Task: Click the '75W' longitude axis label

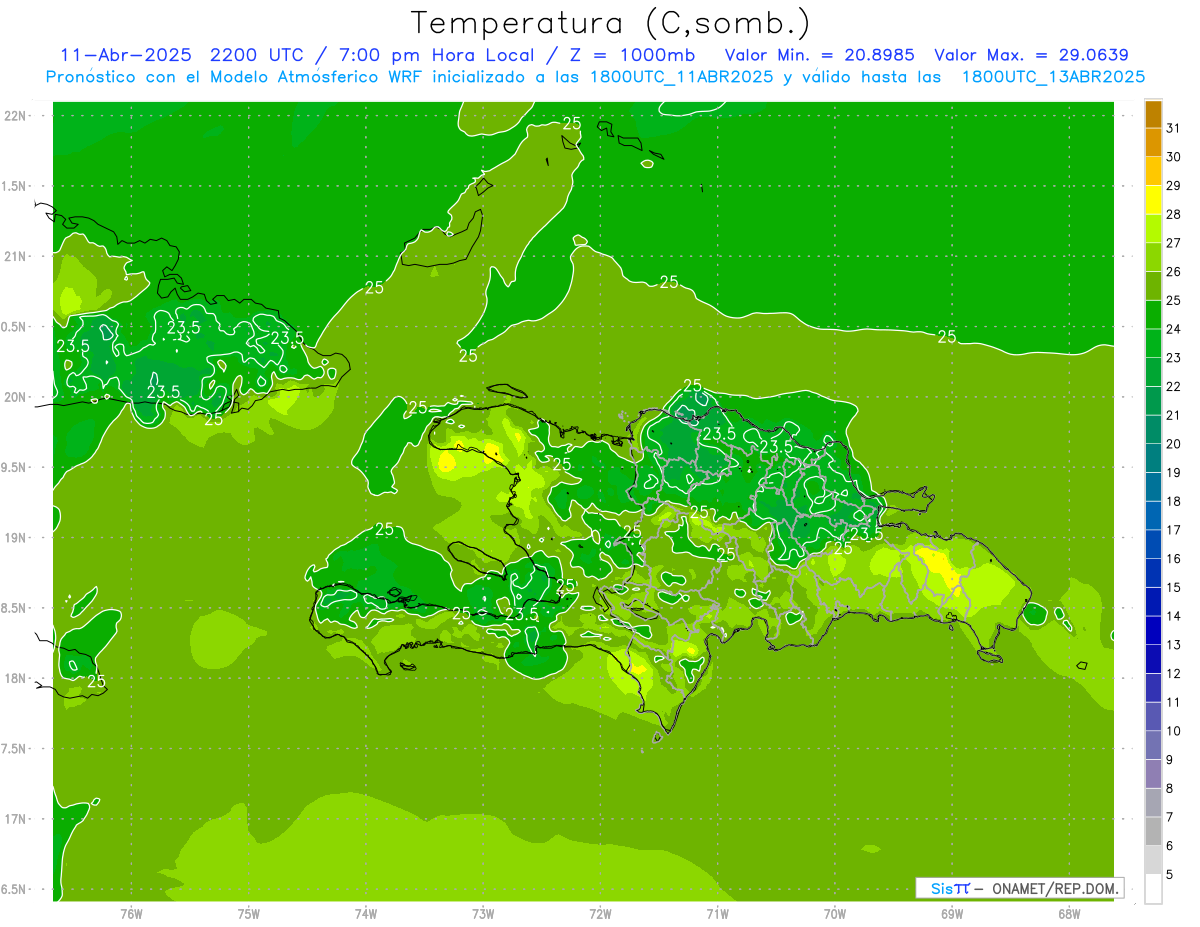Action: click(x=248, y=914)
